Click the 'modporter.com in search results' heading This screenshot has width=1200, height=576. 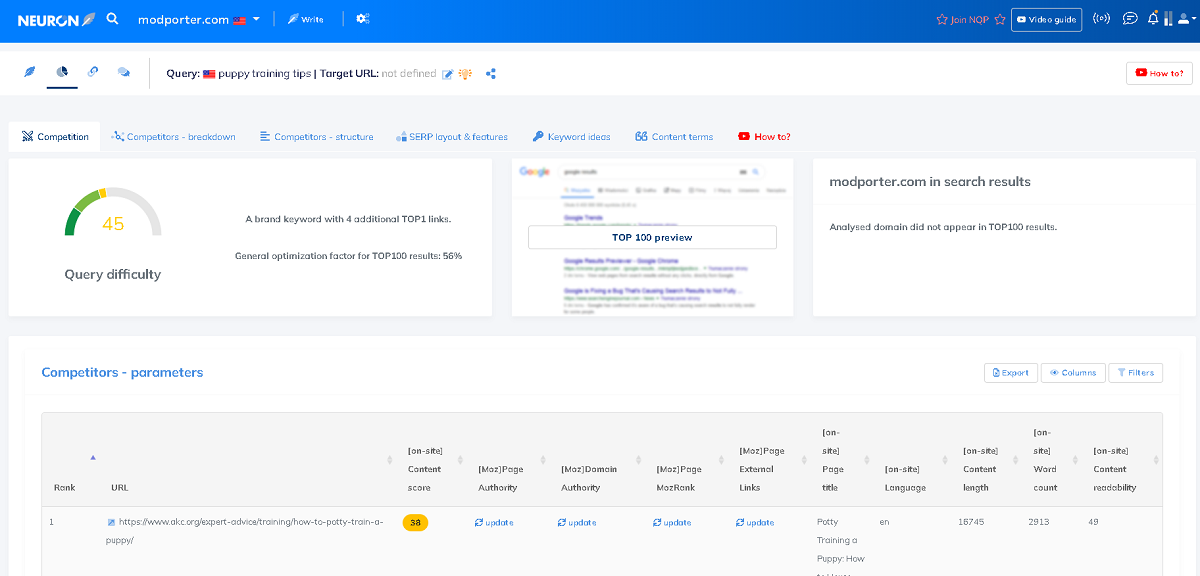coord(930,182)
